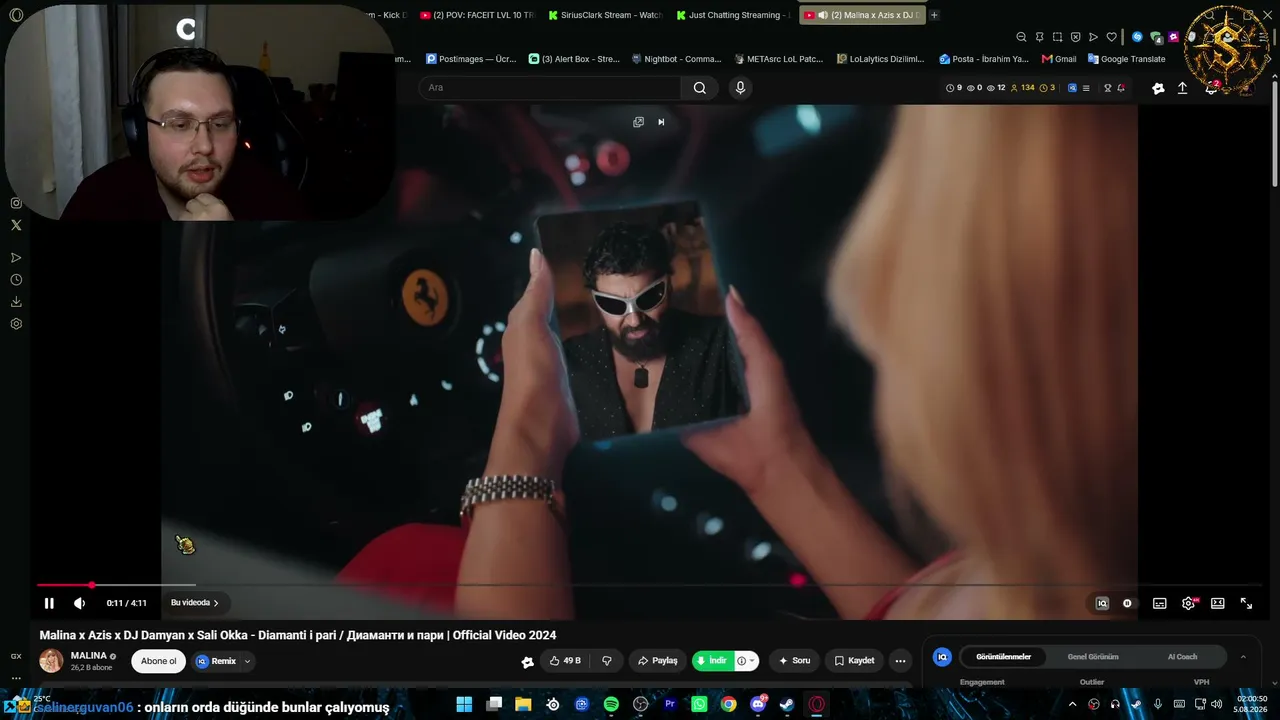Open the Alert Box bookmark
The image size is (1280, 720).
pos(574,59)
